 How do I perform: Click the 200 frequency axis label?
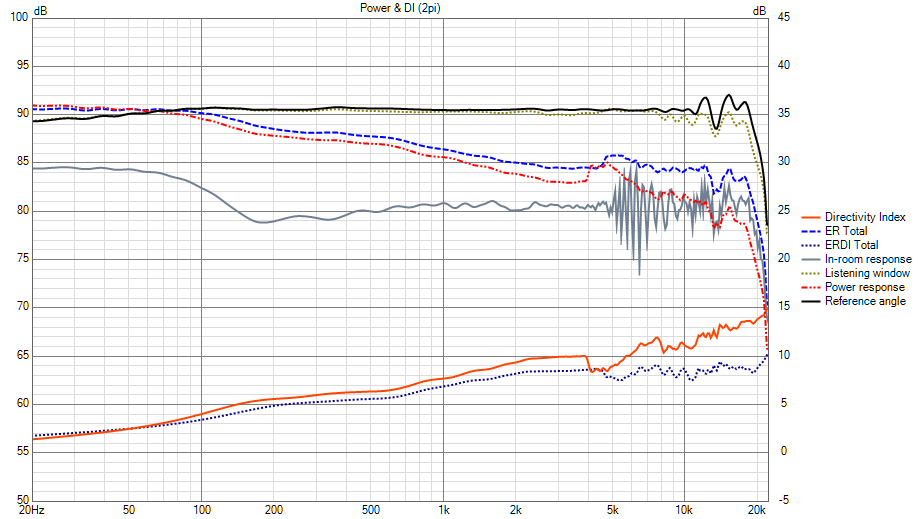(x=274, y=510)
